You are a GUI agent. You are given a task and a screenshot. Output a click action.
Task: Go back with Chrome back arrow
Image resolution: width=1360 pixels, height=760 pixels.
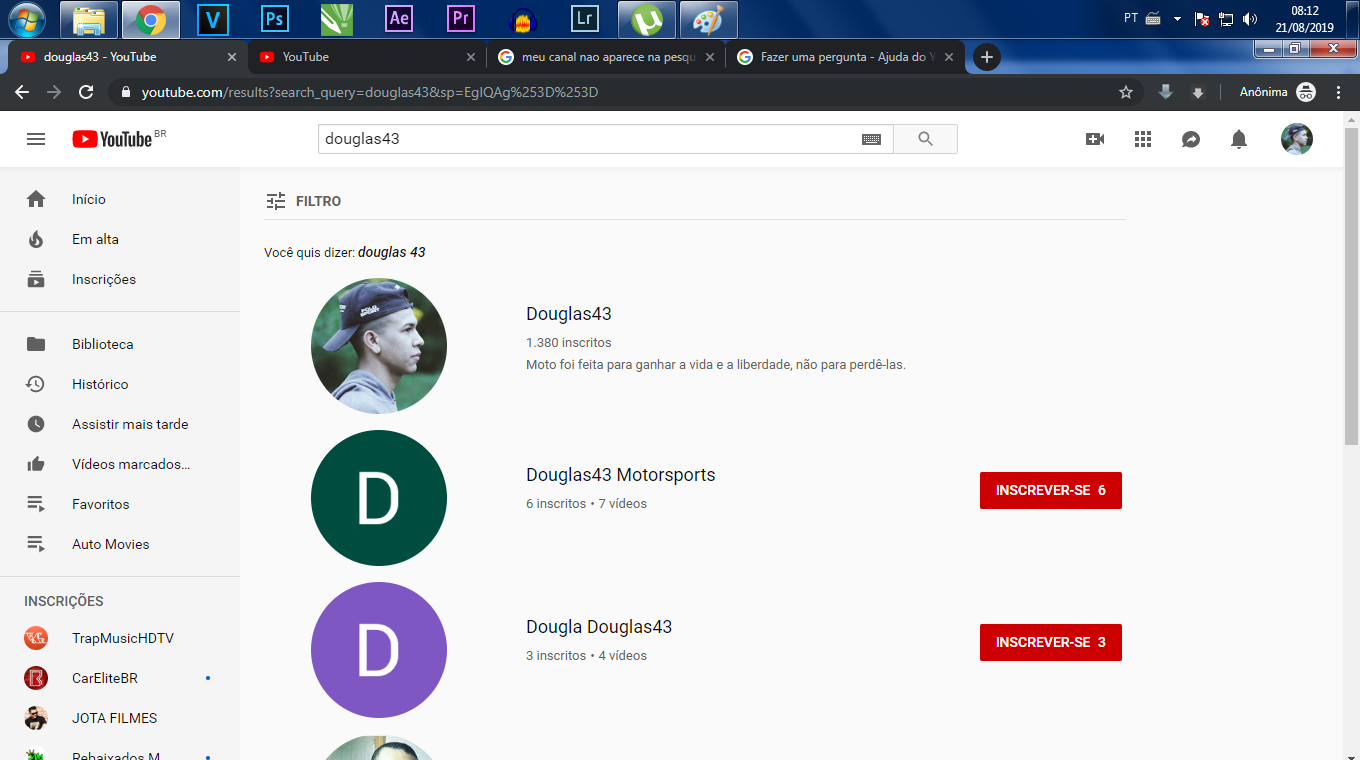tap(22, 92)
